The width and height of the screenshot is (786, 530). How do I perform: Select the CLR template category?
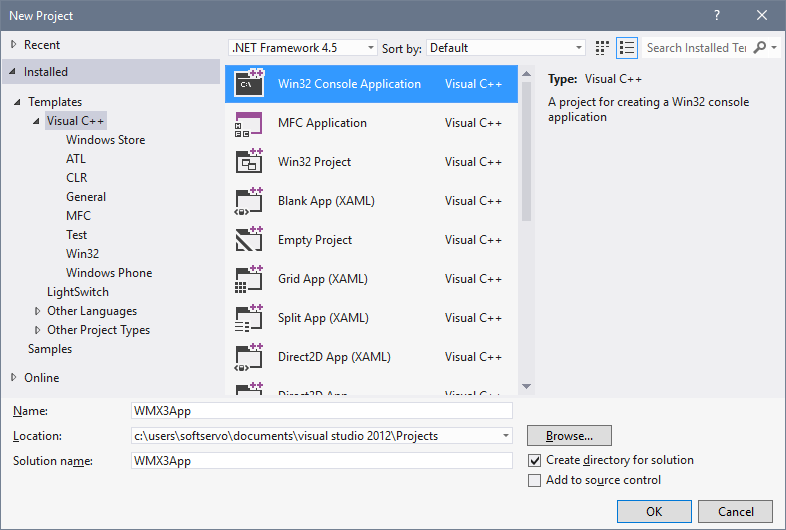(77, 178)
